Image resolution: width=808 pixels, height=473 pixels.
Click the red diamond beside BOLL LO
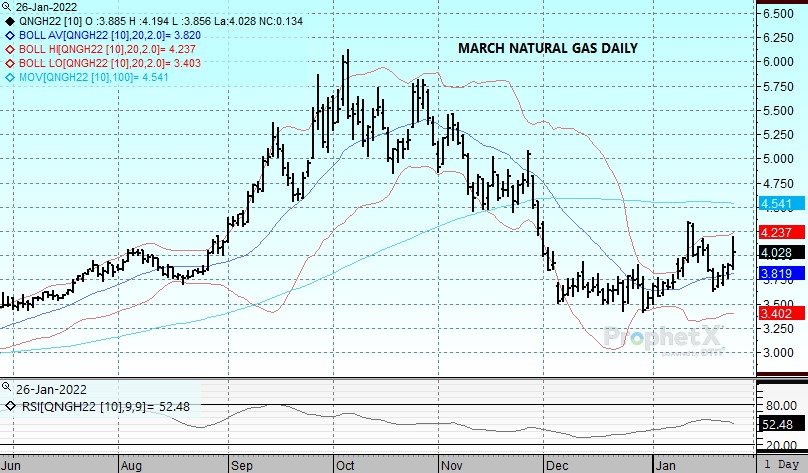coord(10,62)
